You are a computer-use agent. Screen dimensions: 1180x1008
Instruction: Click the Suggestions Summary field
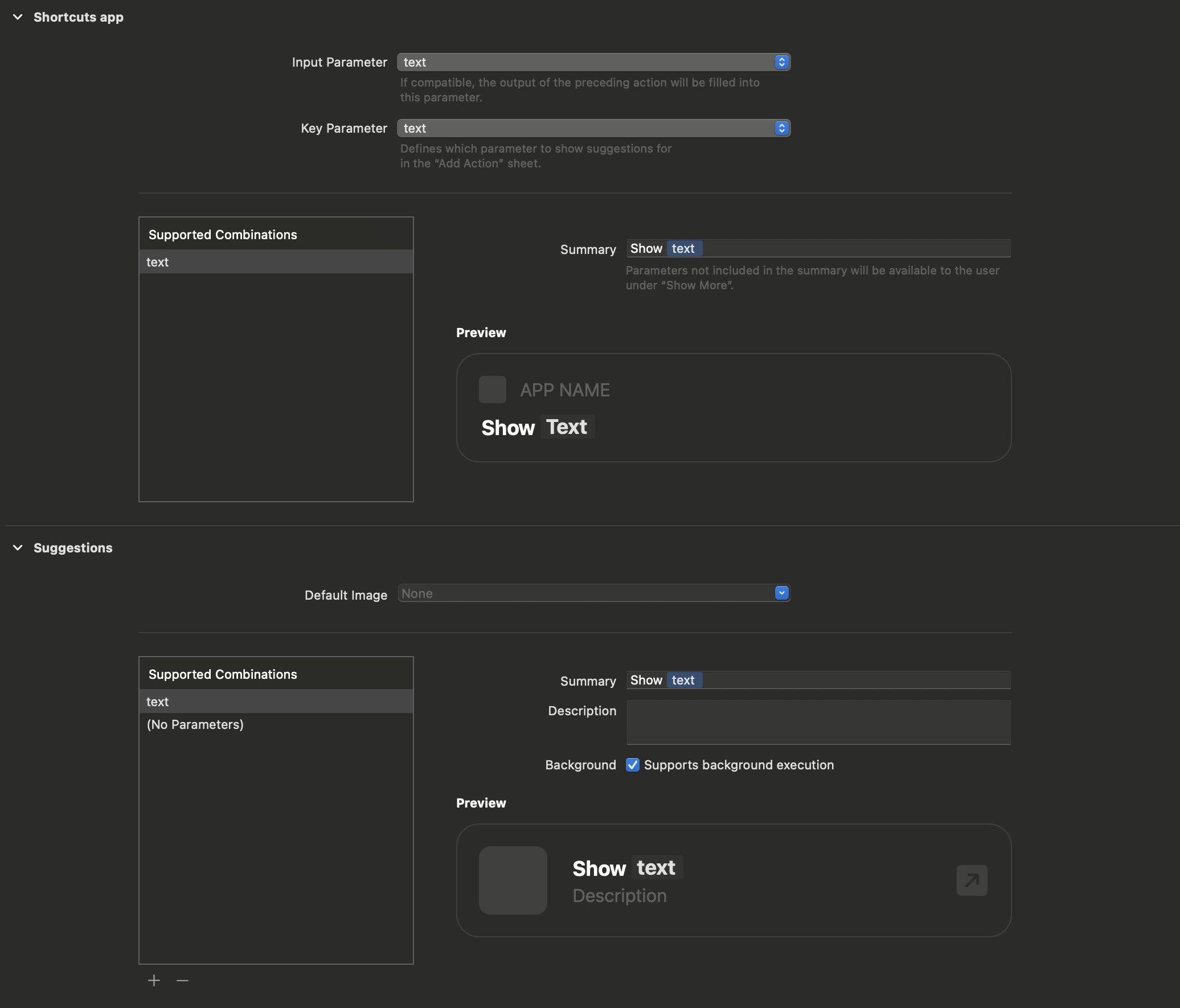817,679
